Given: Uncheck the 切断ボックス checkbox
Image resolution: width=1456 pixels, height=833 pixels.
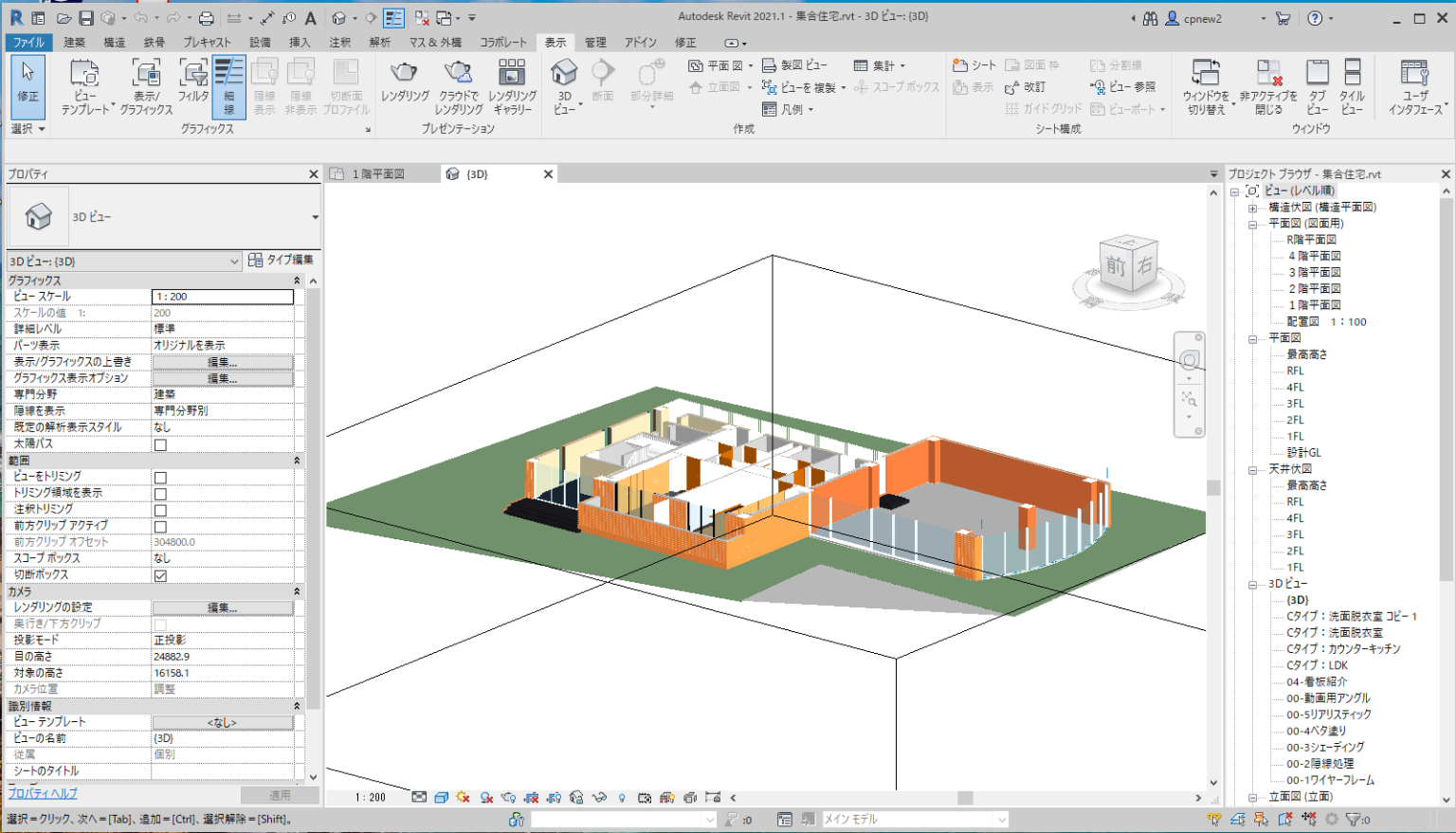Looking at the screenshot, I should [160, 574].
